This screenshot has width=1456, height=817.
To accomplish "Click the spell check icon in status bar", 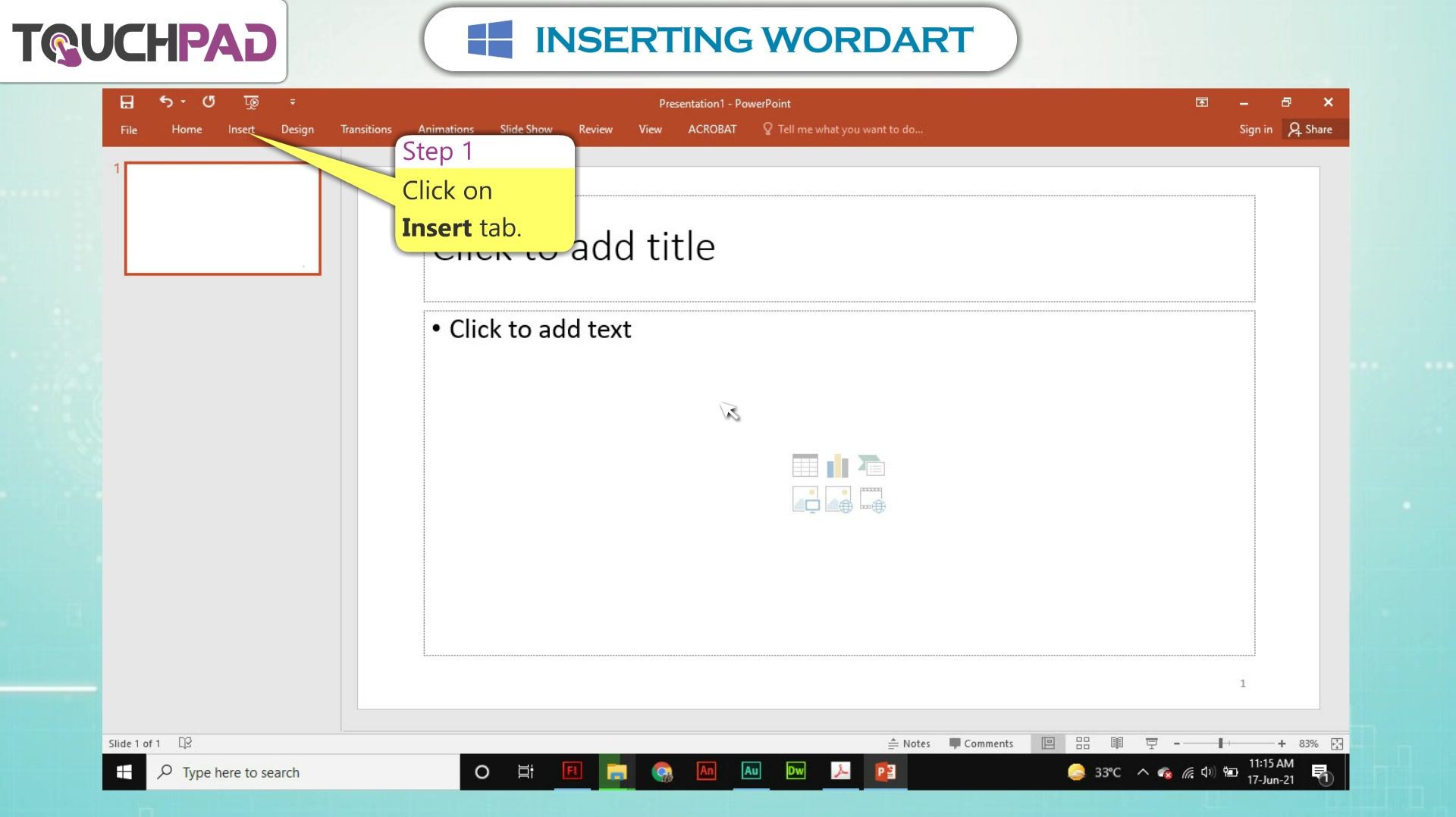I will (x=185, y=743).
